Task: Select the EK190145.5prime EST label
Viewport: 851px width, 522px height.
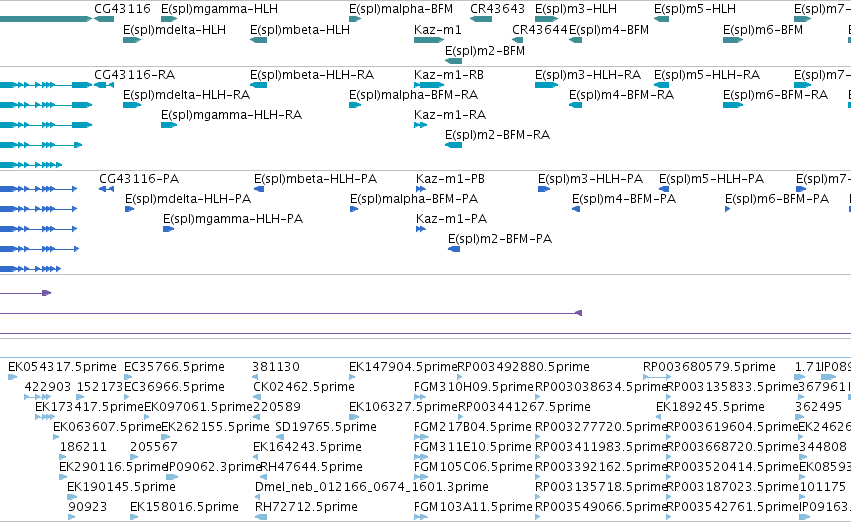Action: [x=121, y=487]
